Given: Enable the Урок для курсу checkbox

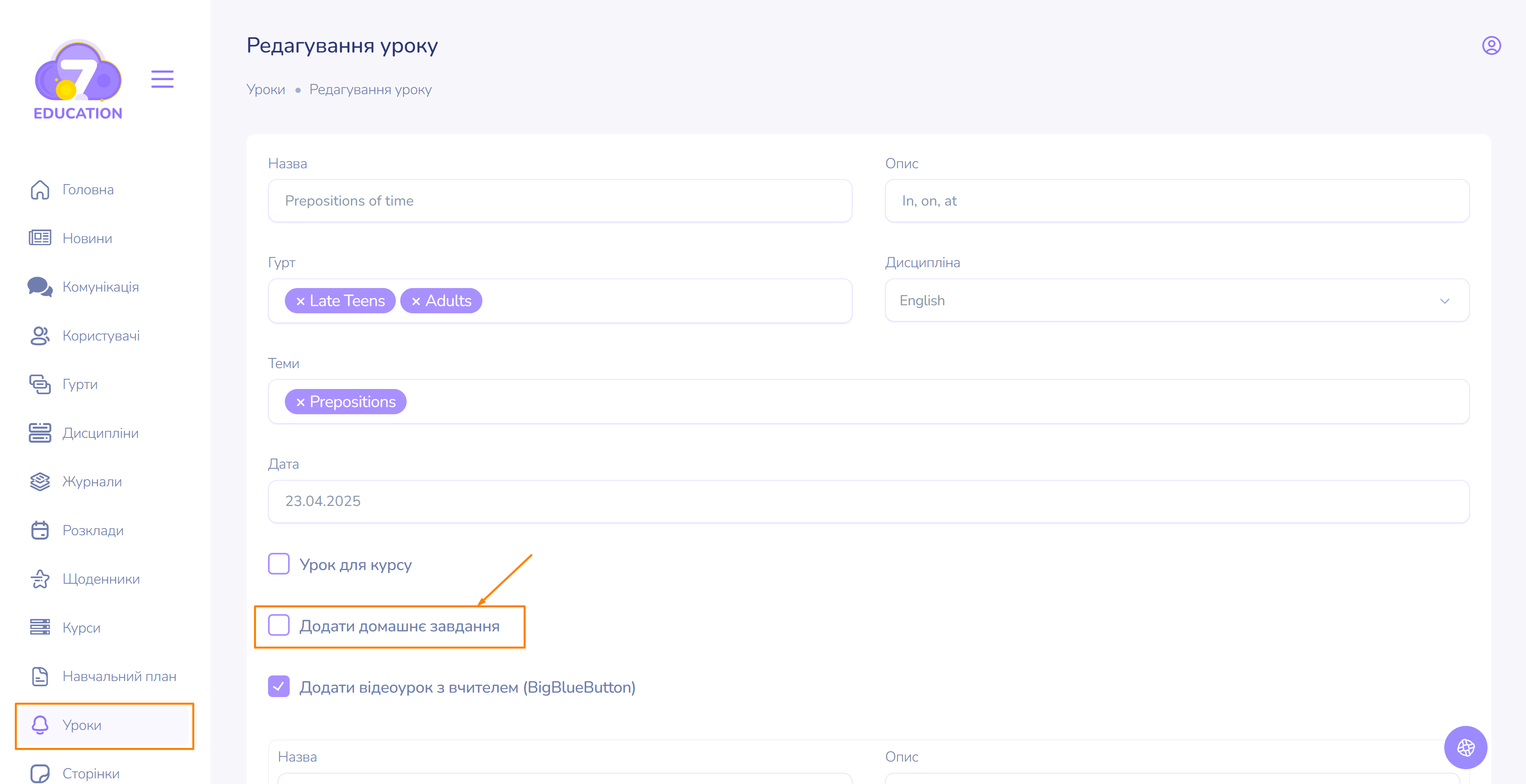Looking at the screenshot, I should tap(278, 564).
